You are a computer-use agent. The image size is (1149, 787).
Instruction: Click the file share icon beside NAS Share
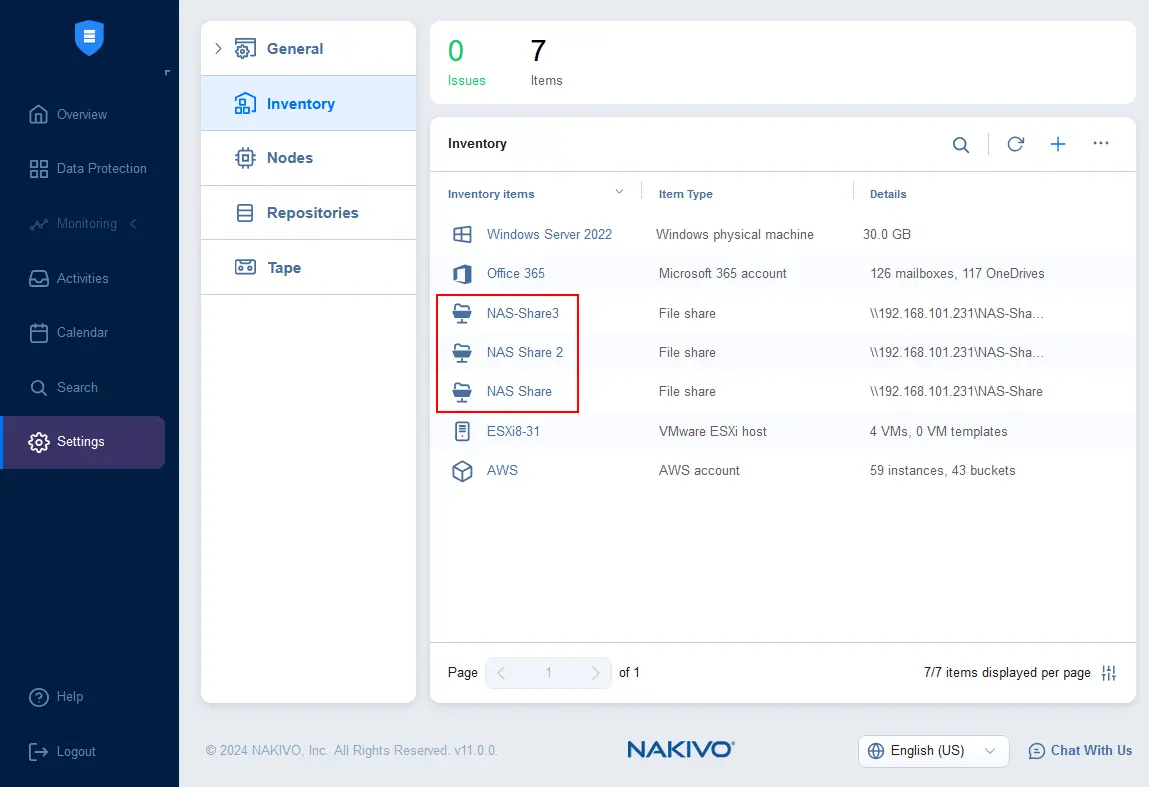coord(462,392)
